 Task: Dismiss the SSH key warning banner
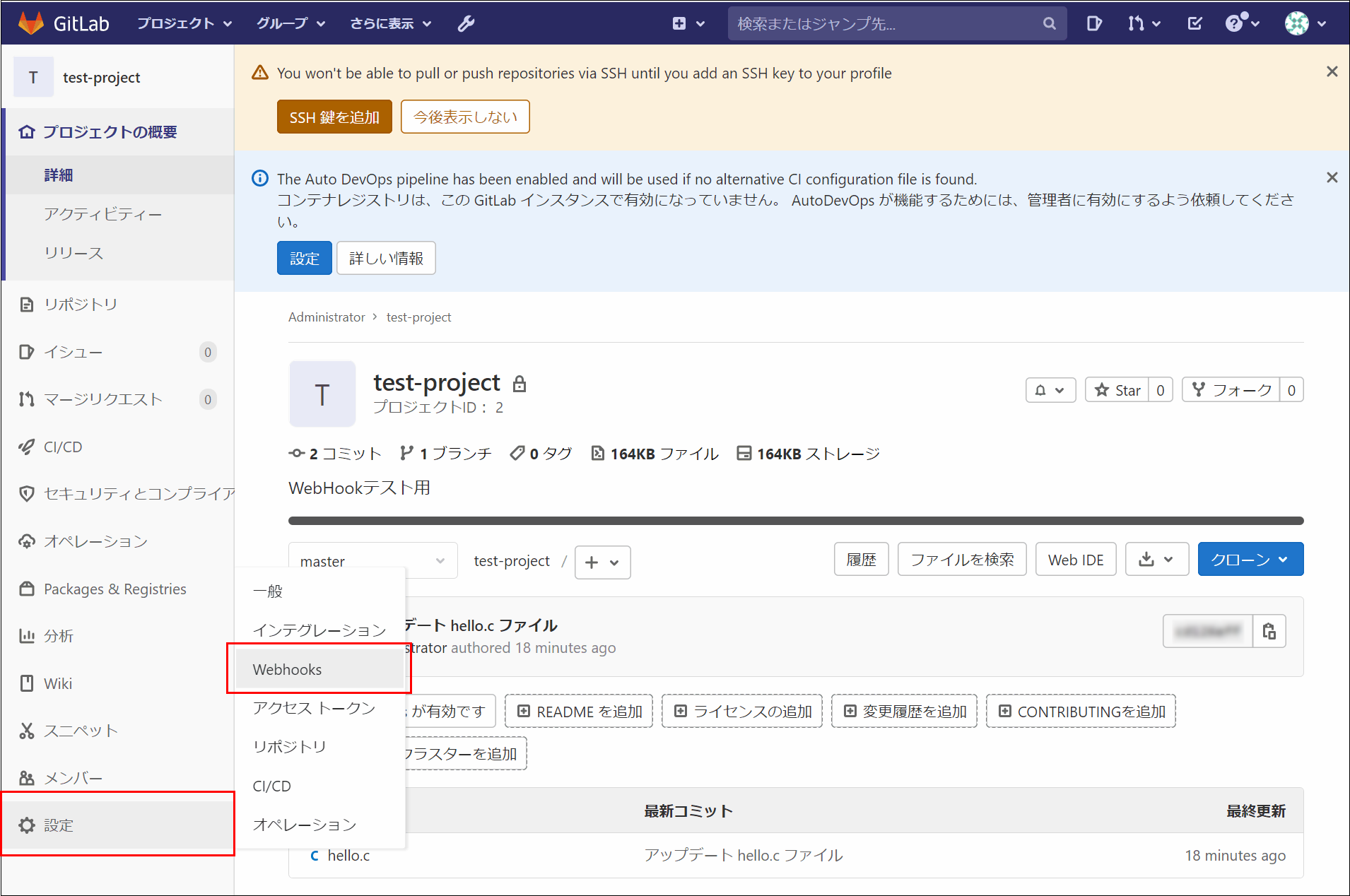(x=1332, y=71)
